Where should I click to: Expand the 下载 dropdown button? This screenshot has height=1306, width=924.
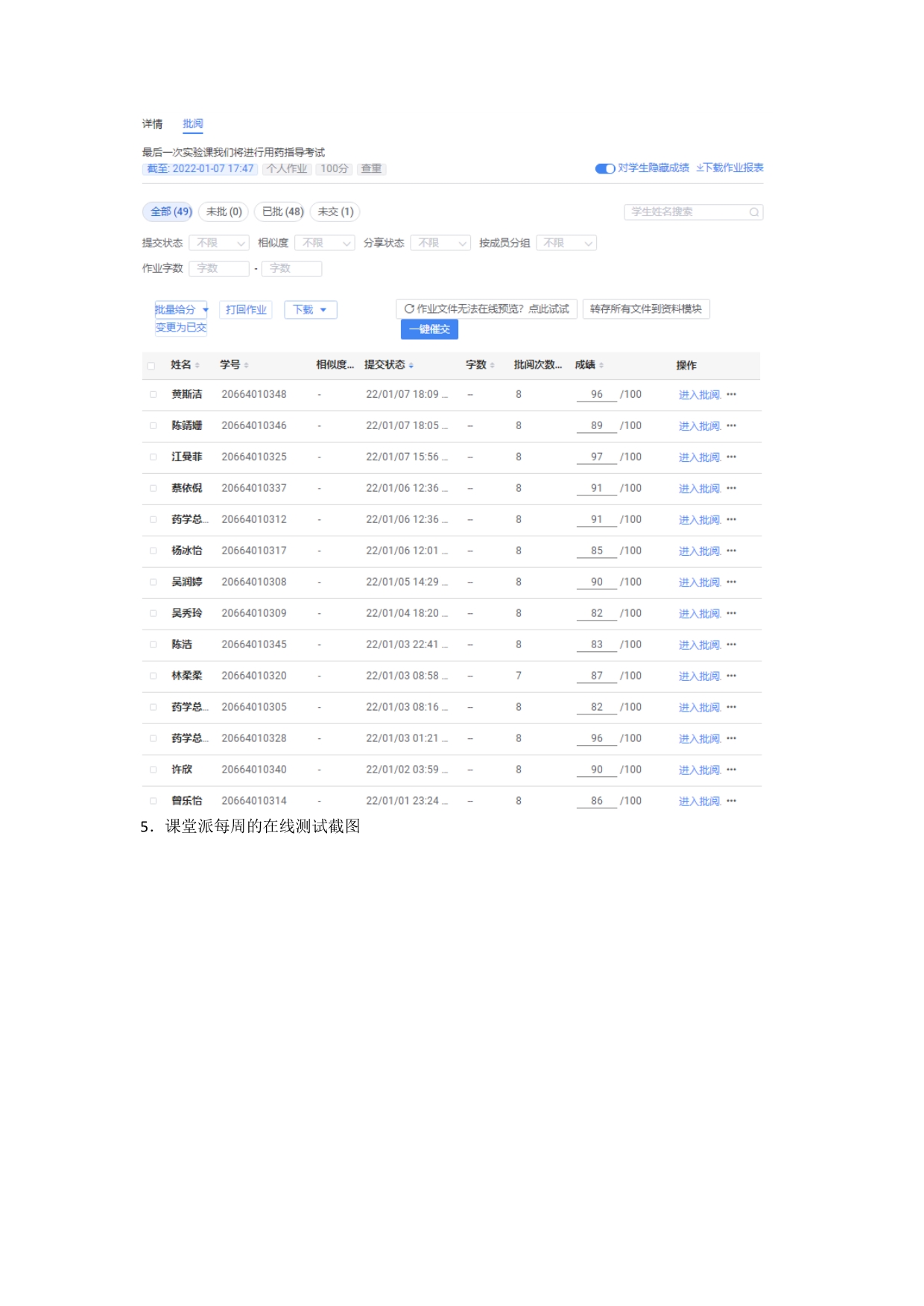coord(310,310)
